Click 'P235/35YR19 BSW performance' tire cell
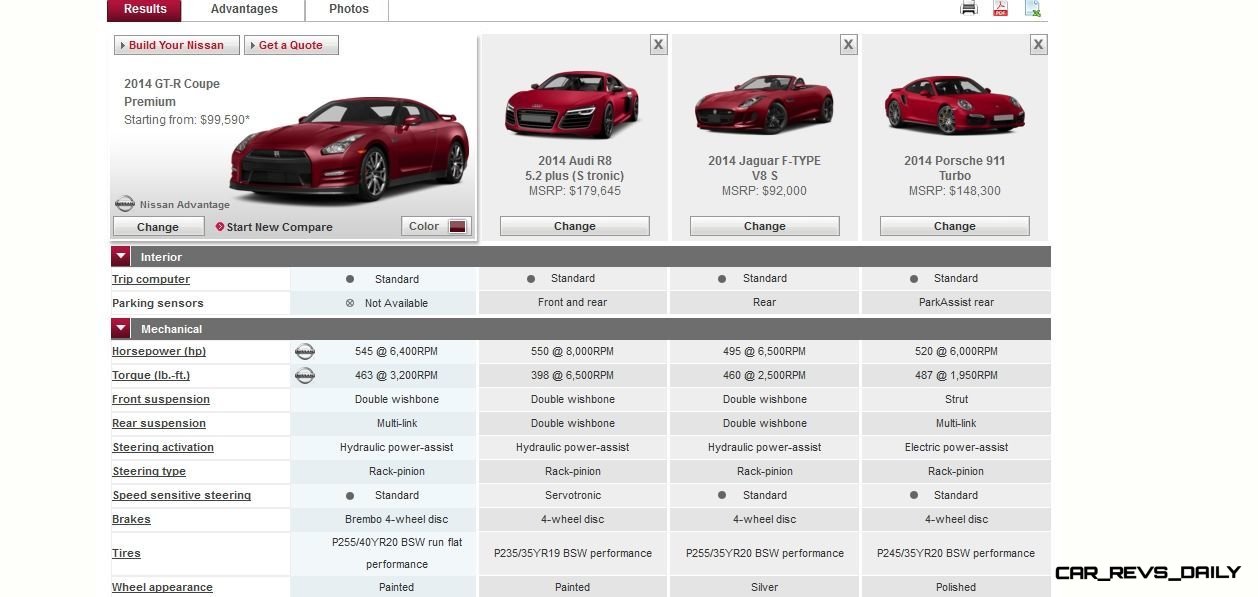 tap(573, 553)
